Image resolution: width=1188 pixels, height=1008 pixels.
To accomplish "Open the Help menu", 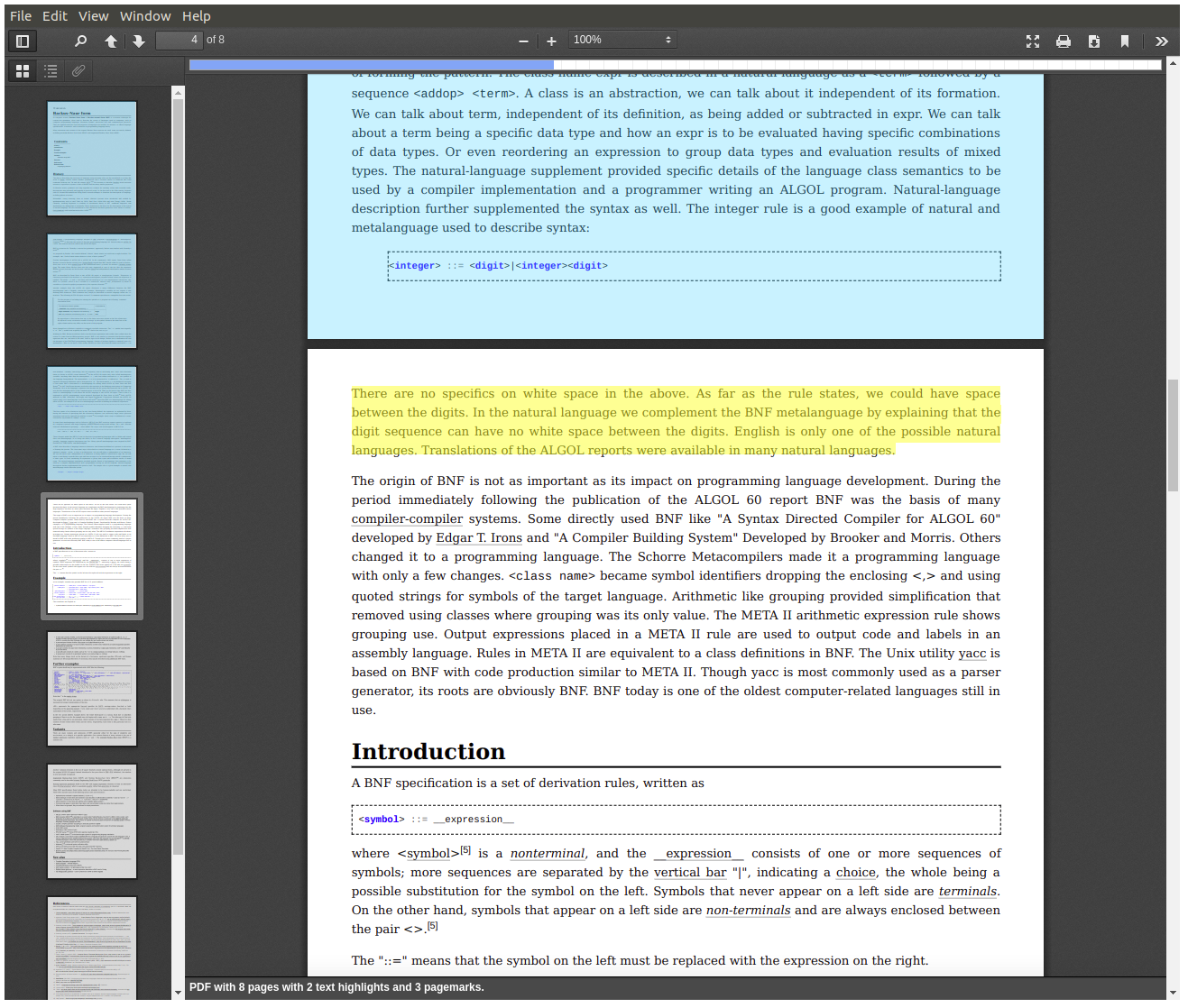I will (x=197, y=16).
